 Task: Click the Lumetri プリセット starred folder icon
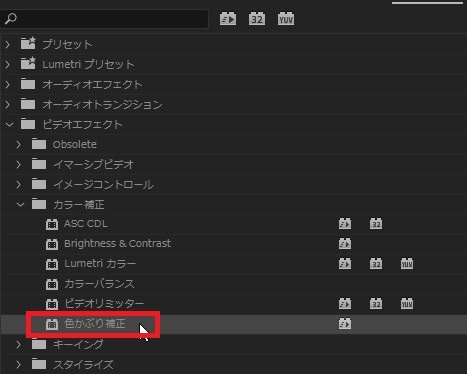tap(28, 63)
